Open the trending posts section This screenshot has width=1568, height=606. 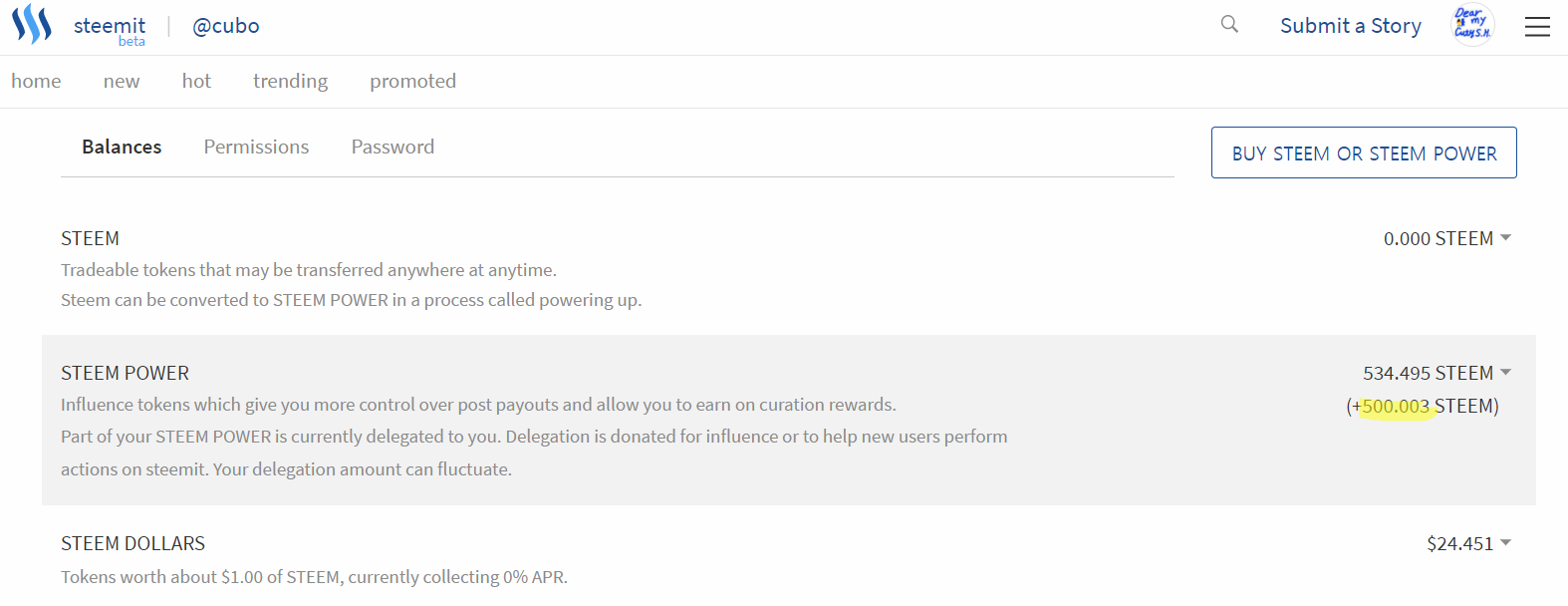(x=290, y=81)
